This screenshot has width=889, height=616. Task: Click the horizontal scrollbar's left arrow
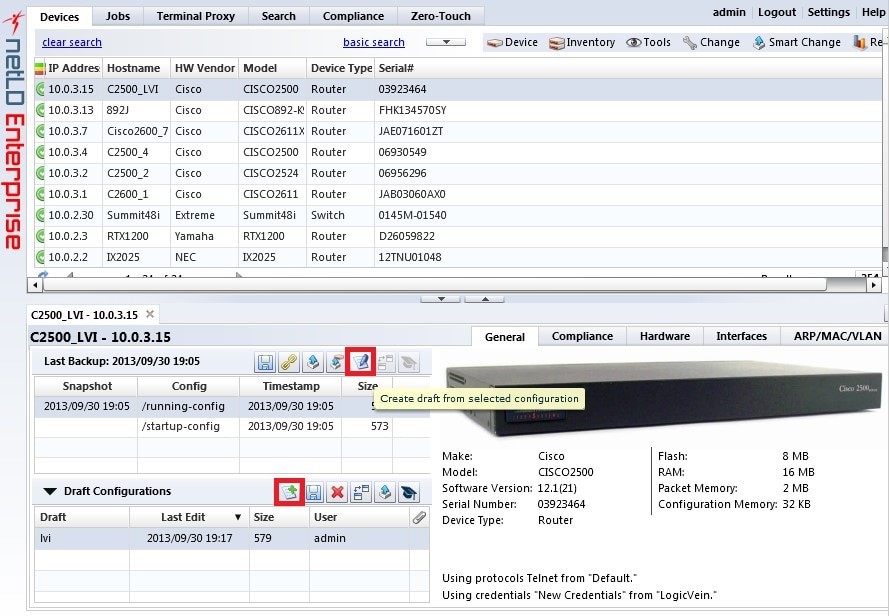35,285
